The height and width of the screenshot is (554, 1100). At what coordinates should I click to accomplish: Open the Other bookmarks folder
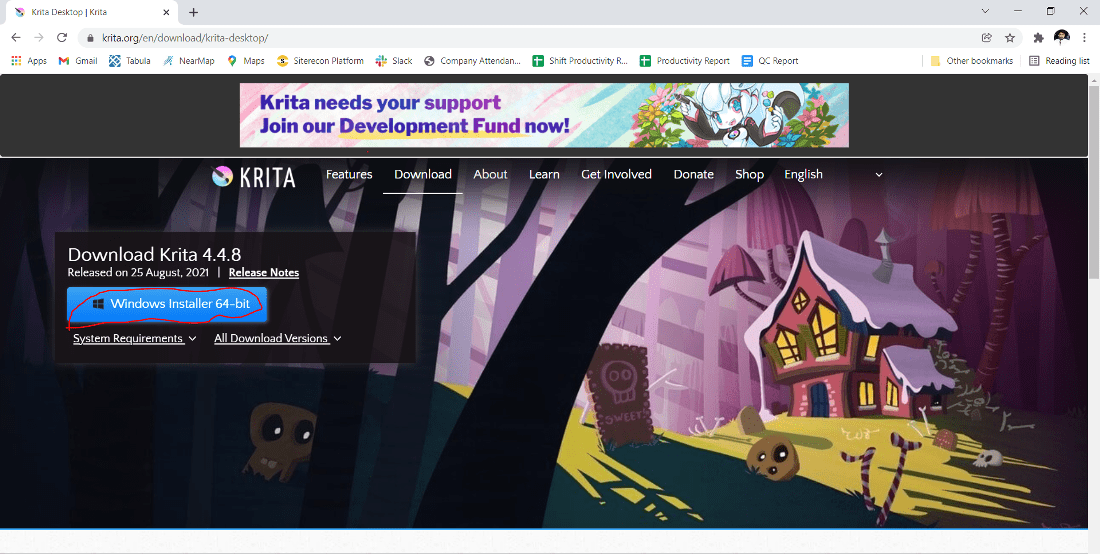coord(972,61)
